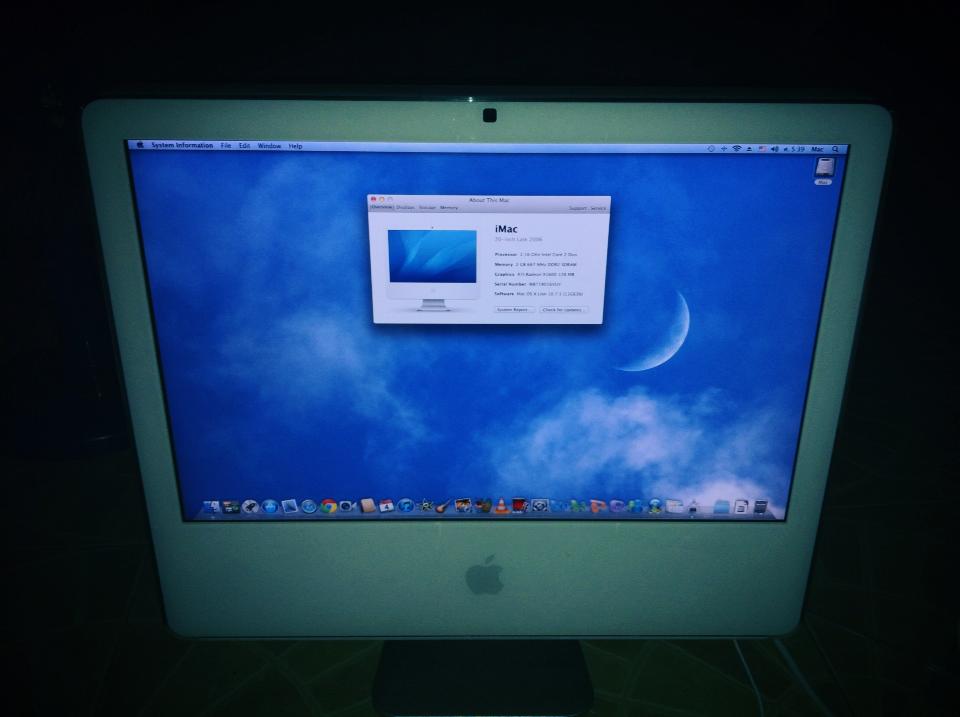Click the Support link in About window
Image resolution: width=960 pixels, height=717 pixels.
click(578, 208)
